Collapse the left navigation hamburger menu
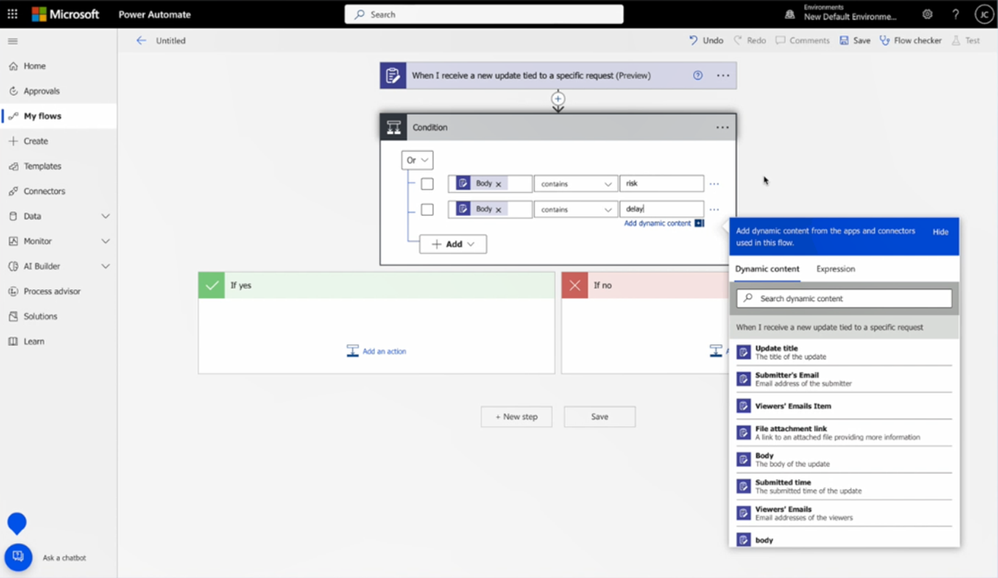 [13, 41]
